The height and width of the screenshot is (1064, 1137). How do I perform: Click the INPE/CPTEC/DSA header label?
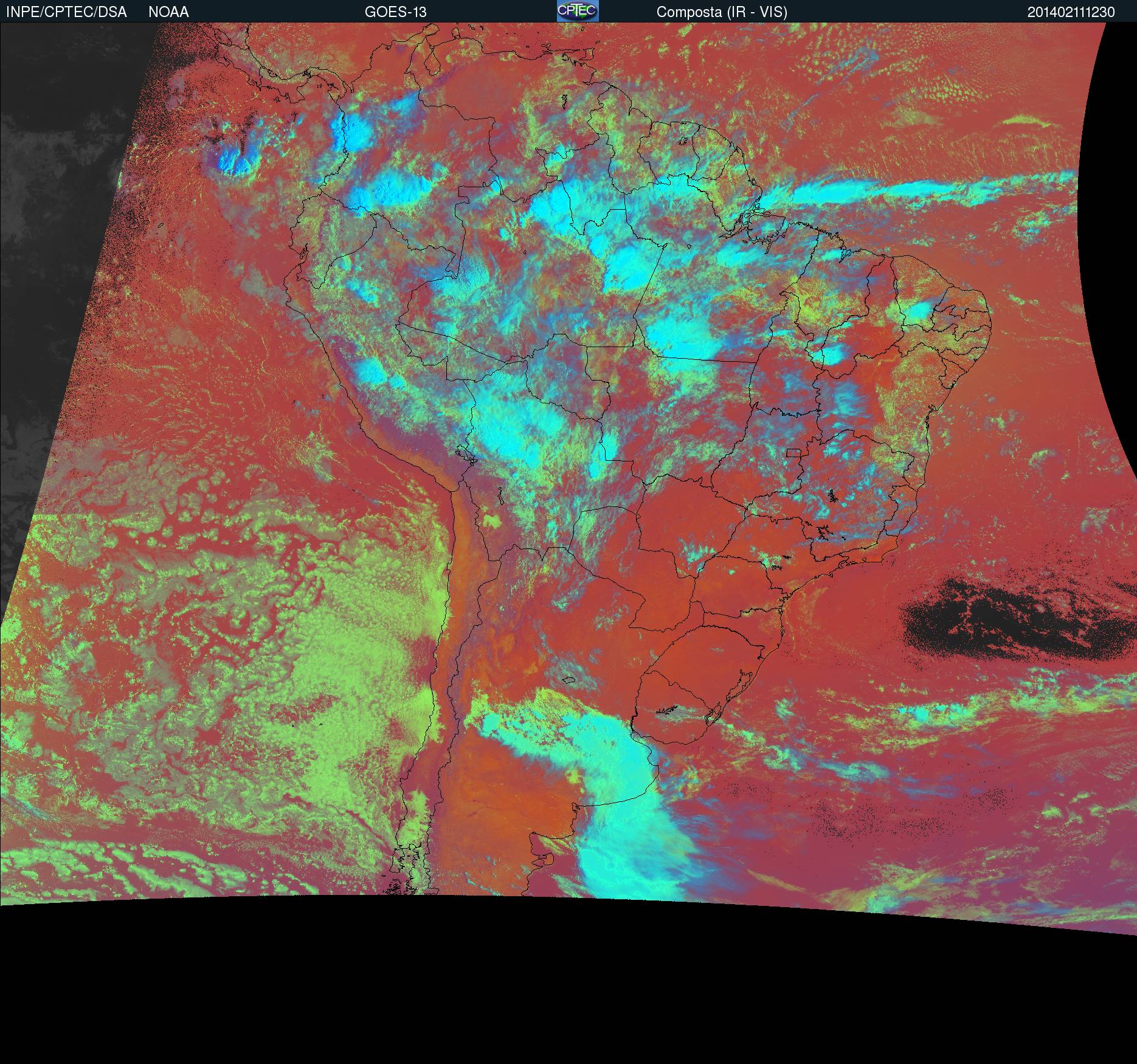(66, 12)
